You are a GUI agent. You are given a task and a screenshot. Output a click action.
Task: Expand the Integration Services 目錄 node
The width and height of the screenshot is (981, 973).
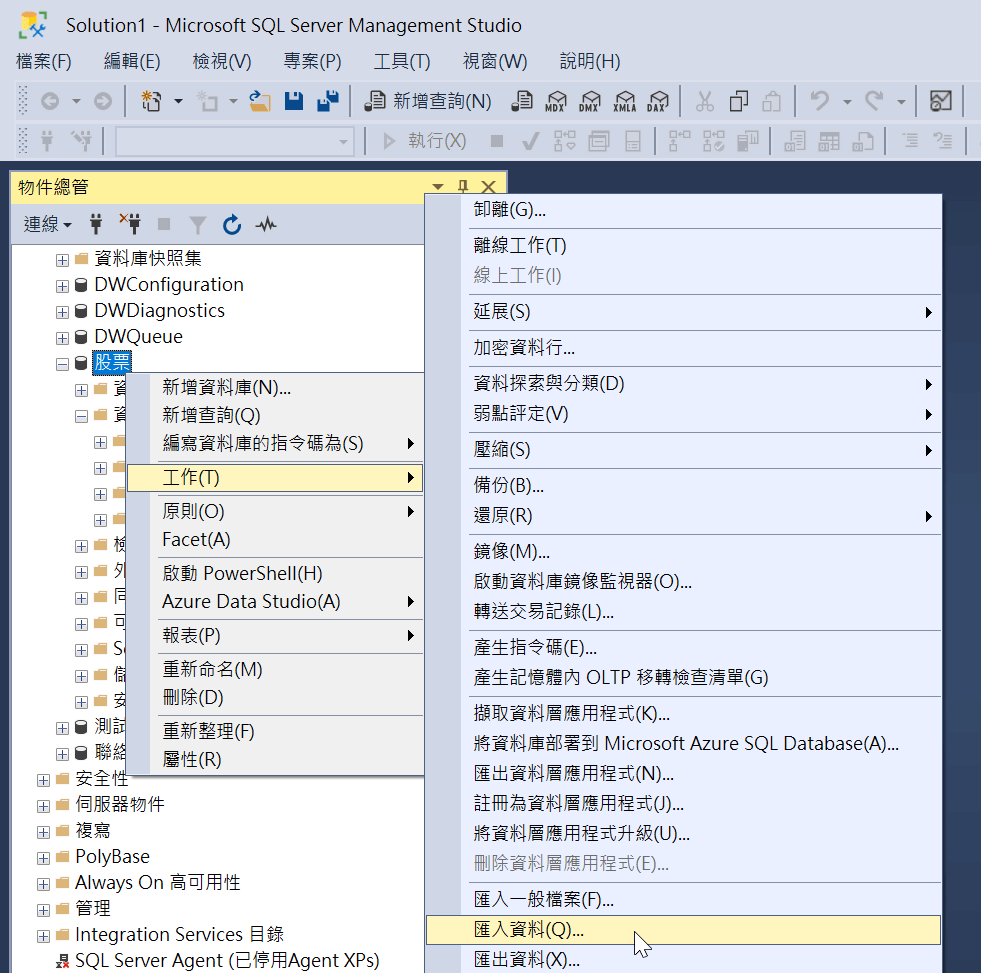pyautogui.click(x=43, y=936)
